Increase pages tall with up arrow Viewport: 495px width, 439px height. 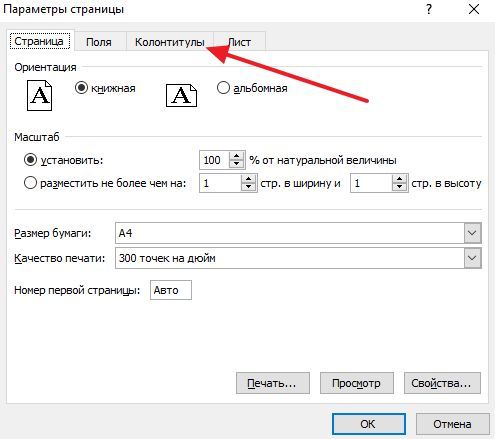399,179
